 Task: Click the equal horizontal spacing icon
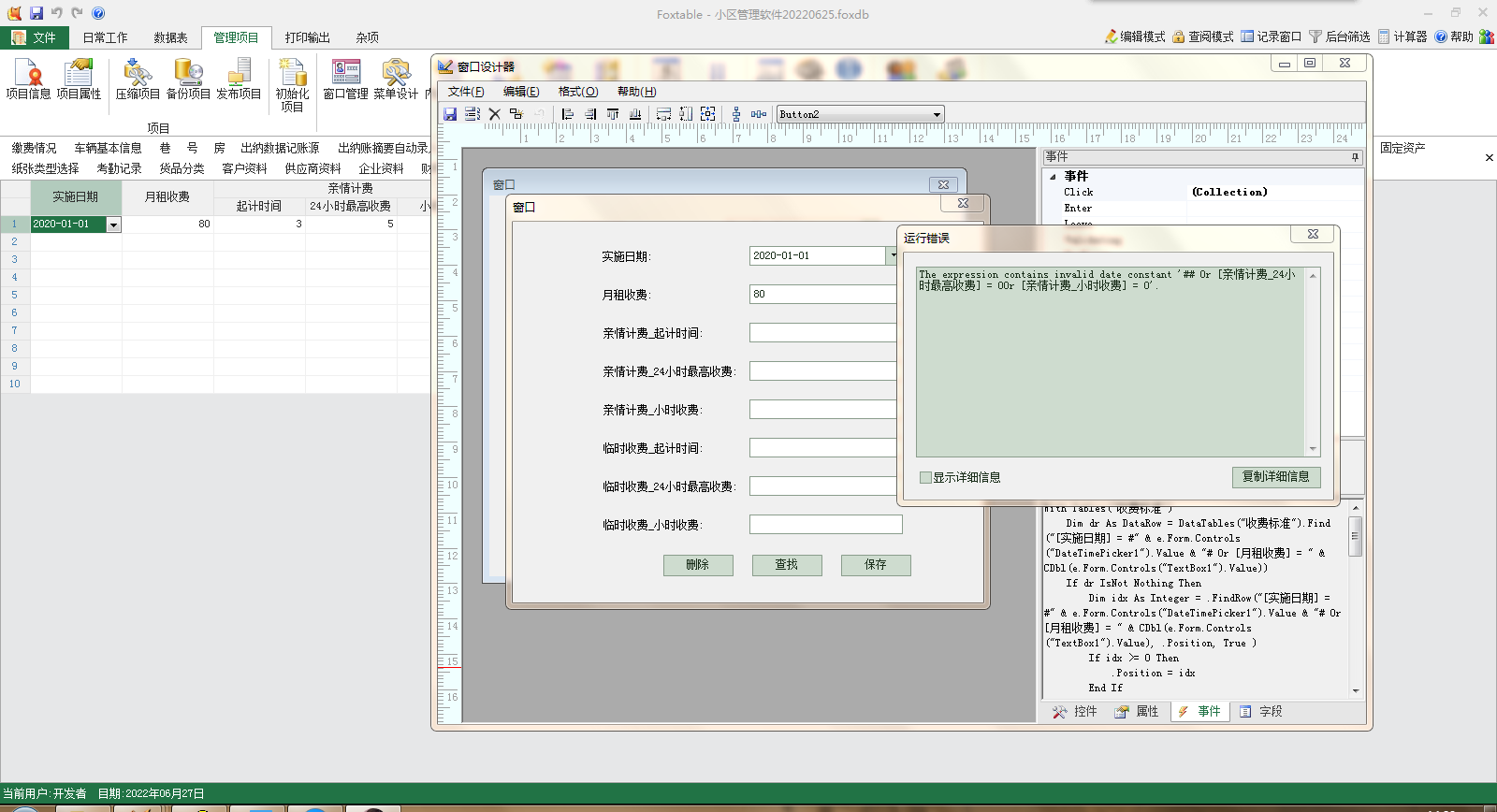coord(759,114)
